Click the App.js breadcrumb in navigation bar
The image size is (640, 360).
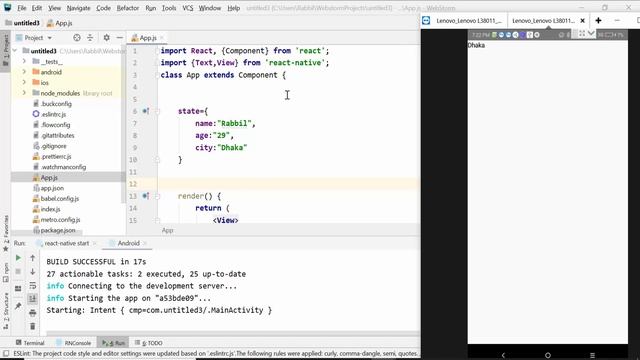(59, 23)
